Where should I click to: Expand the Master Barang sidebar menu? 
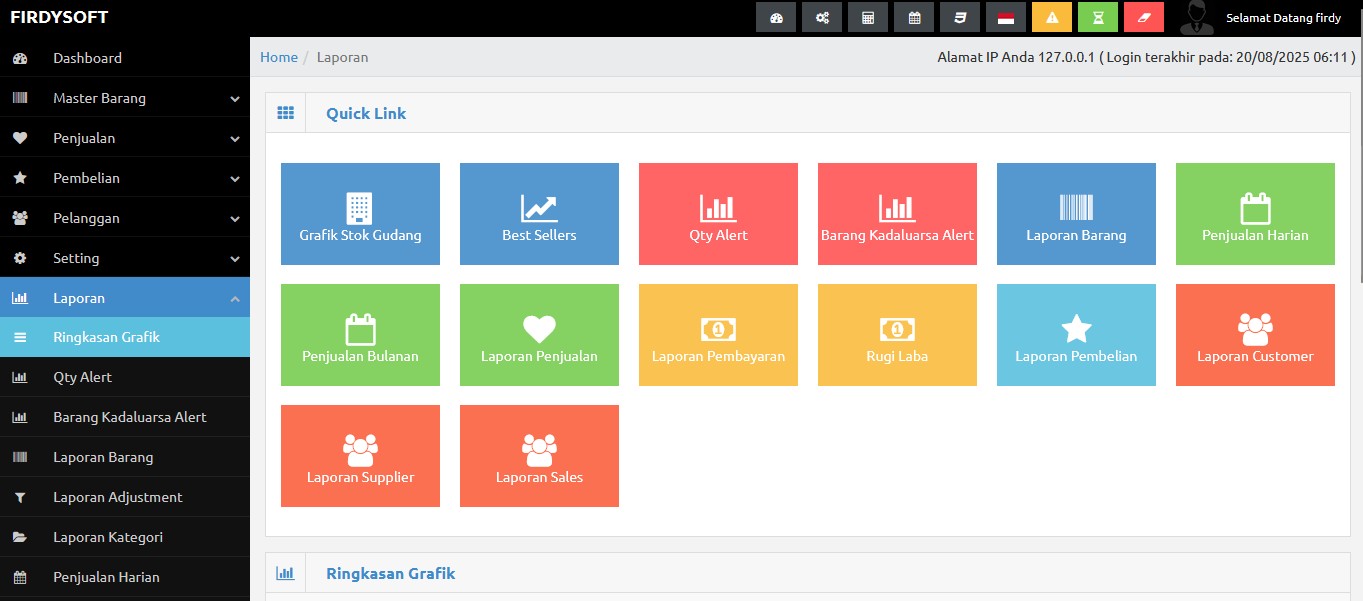(125, 98)
